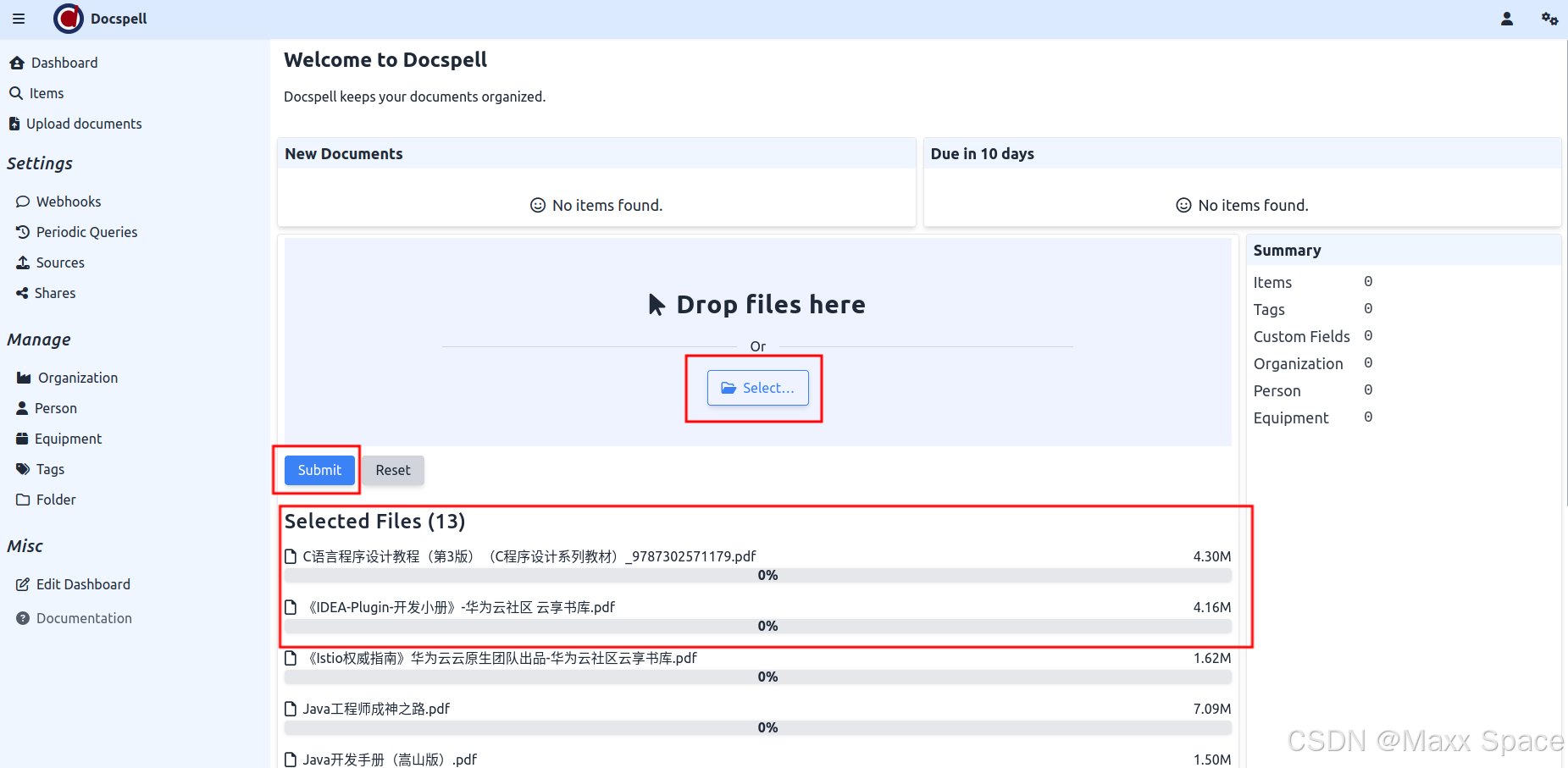Viewport: 1568px width, 768px height.
Task: Click the Edit Dashboard pencil icon
Action: click(23, 584)
